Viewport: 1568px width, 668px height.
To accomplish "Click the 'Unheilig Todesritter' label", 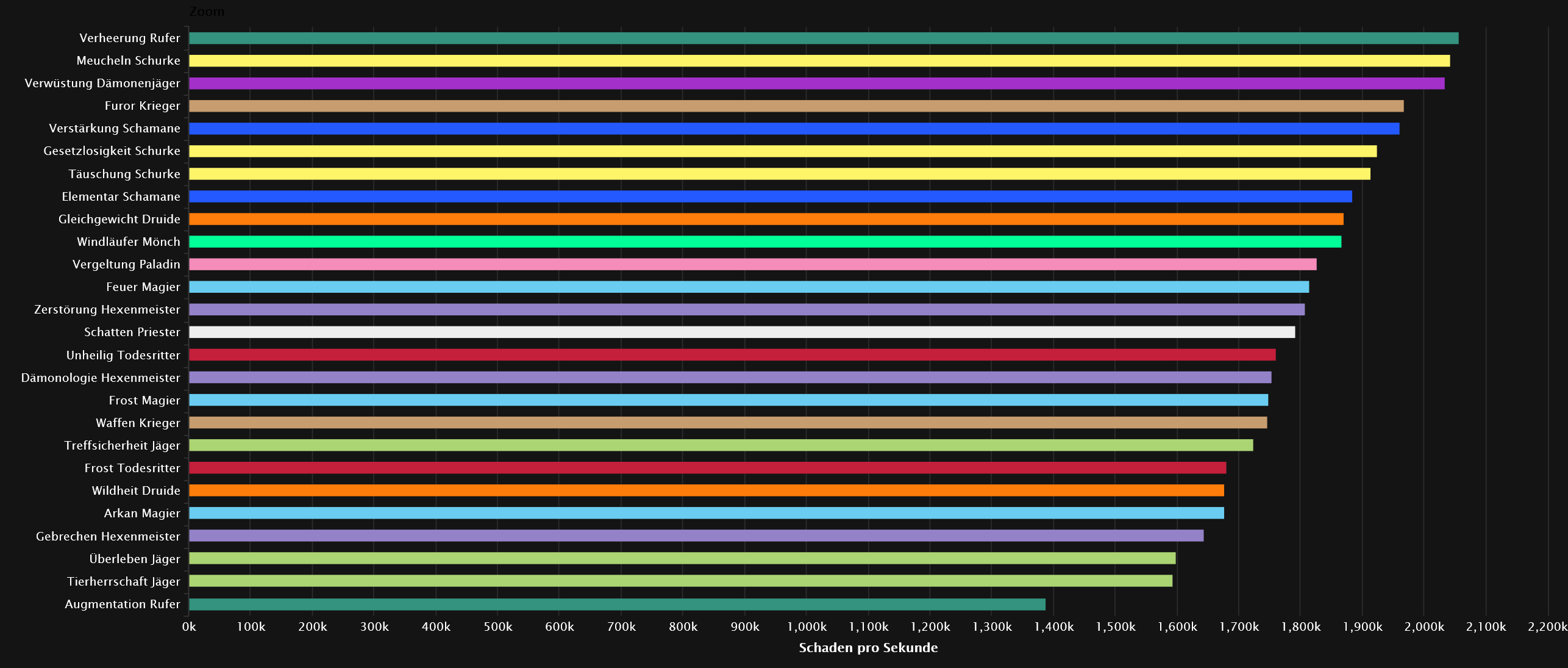I will pos(123,354).
